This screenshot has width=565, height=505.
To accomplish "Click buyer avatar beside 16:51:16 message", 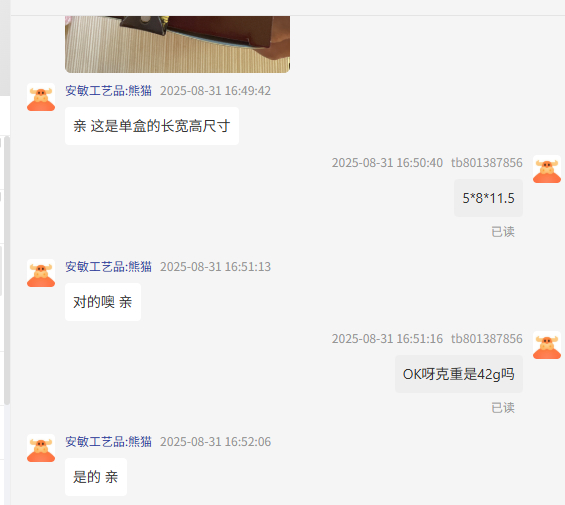I will 547,345.
